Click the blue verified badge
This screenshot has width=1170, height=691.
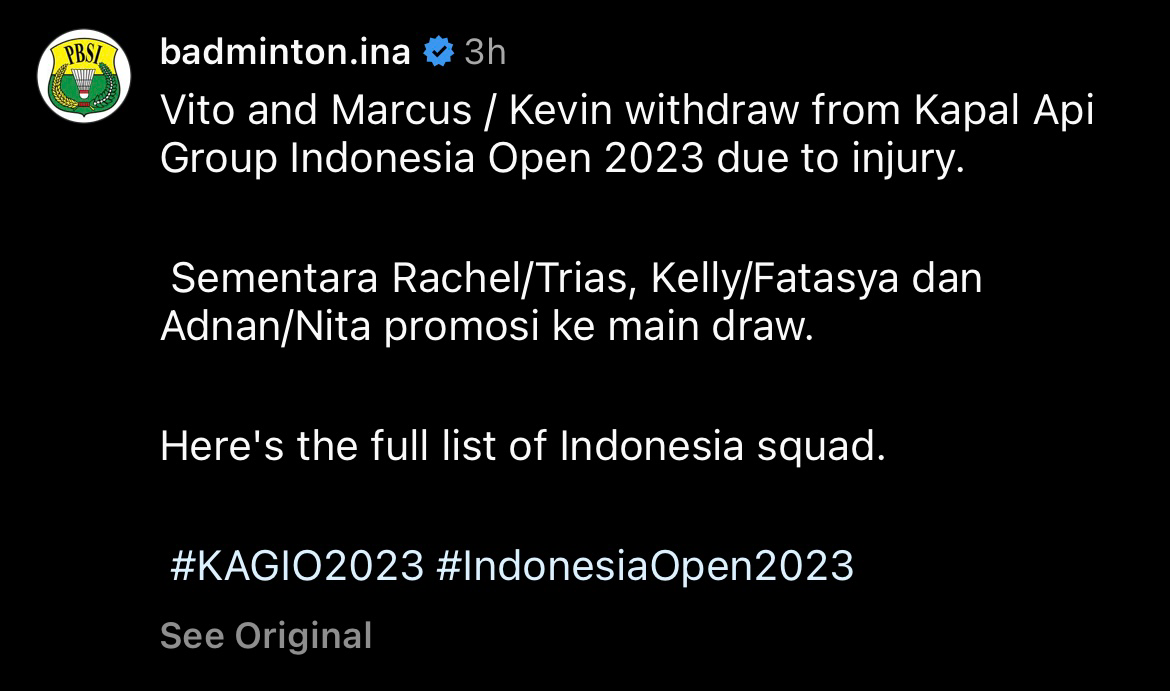(x=438, y=52)
